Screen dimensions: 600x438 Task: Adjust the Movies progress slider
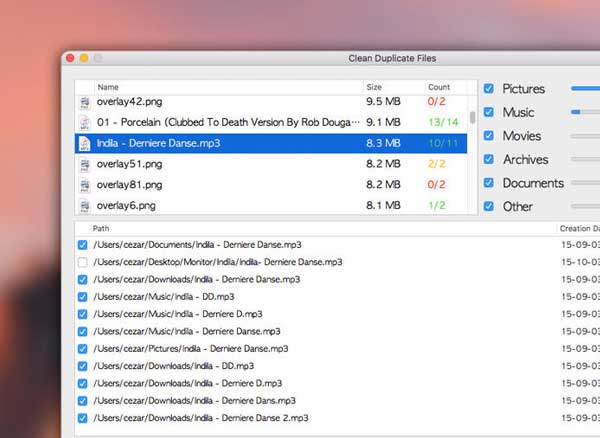pyautogui.click(x=585, y=135)
